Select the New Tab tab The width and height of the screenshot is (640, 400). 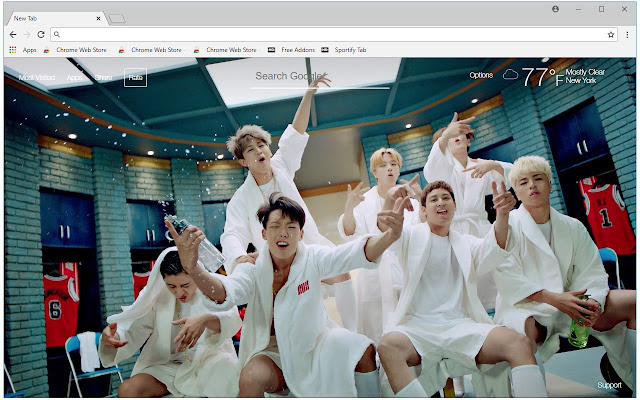tap(55, 18)
